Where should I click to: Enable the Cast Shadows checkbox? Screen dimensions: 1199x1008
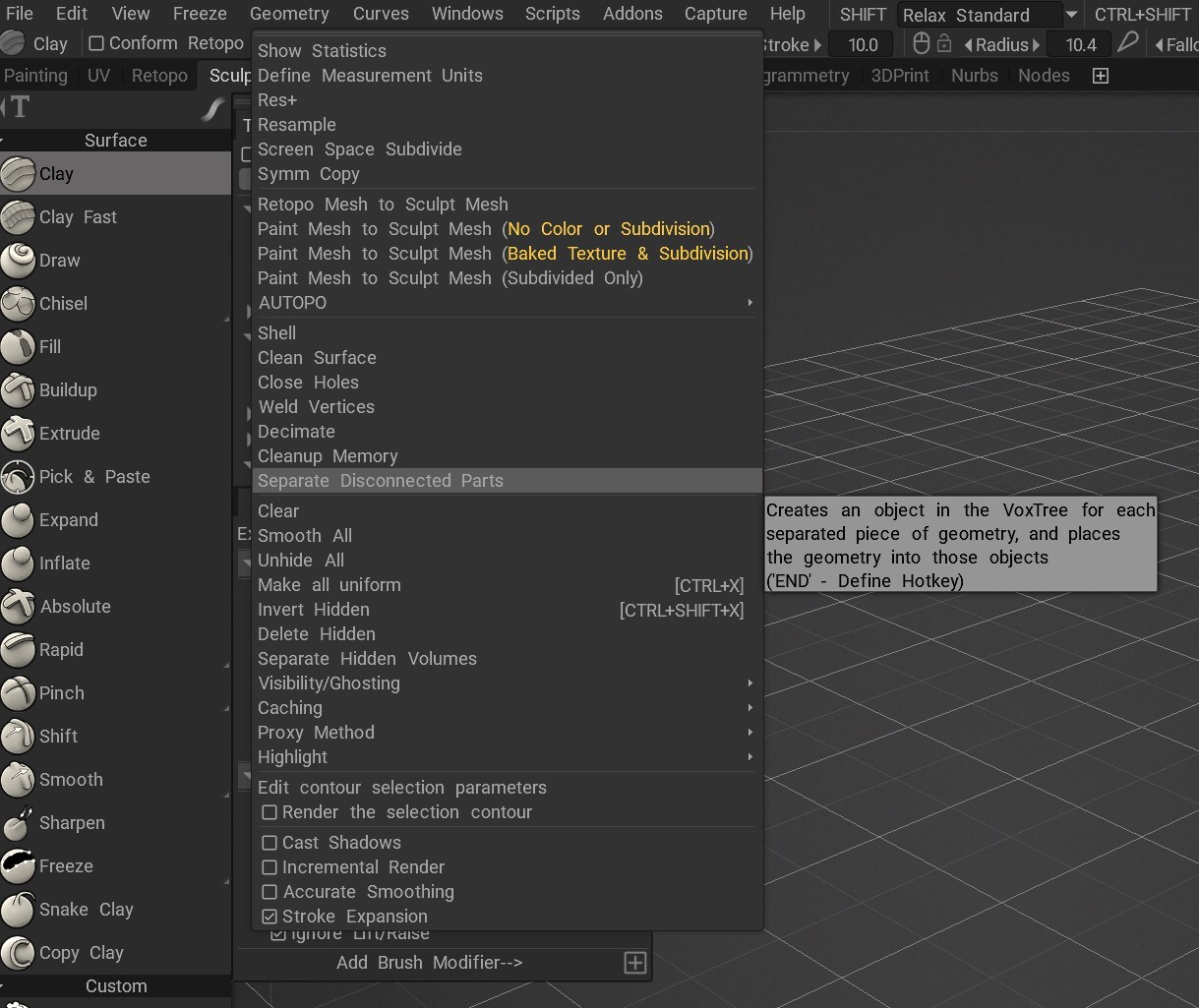click(270, 843)
